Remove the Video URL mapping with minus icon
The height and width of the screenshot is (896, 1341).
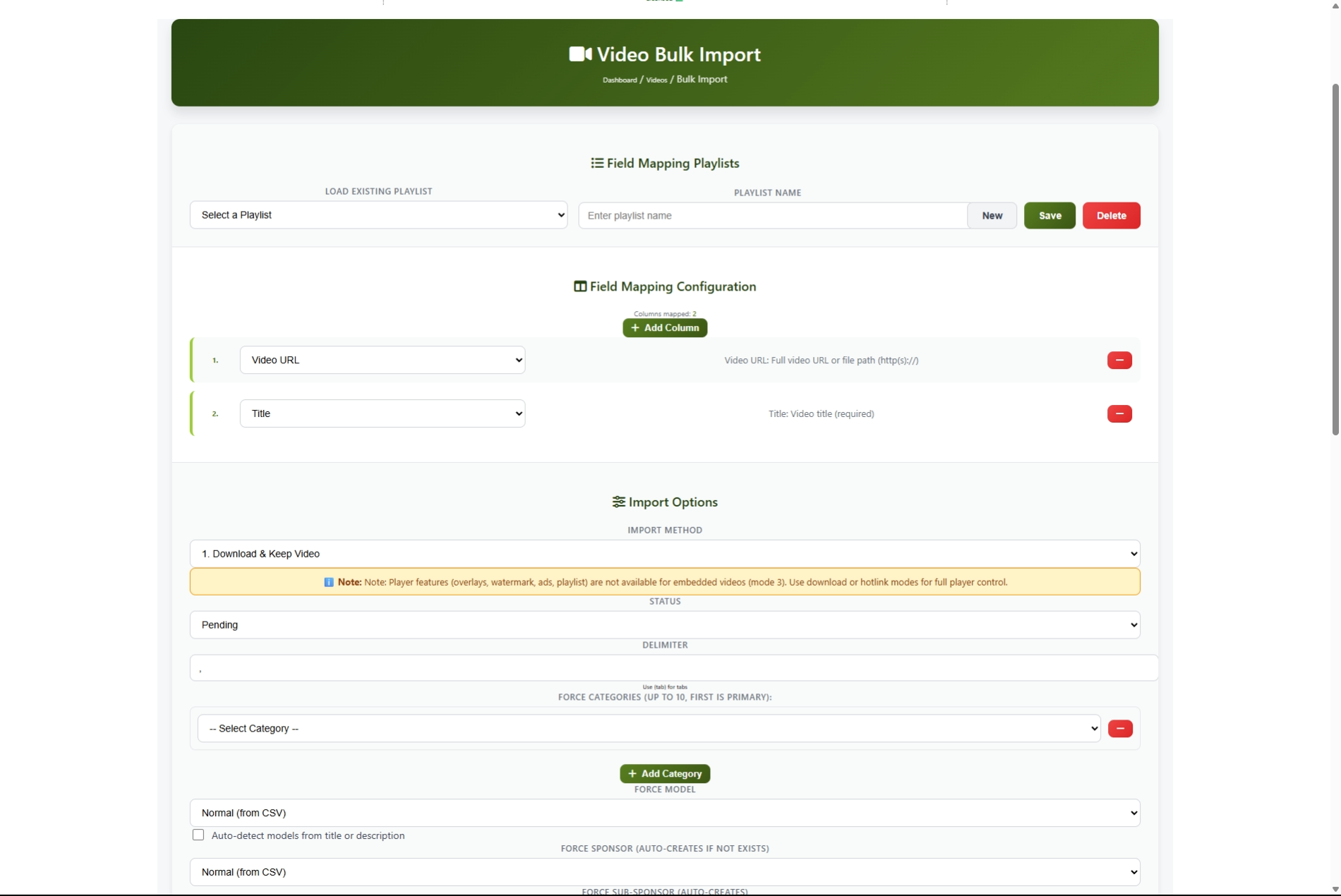tap(1119, 360)
